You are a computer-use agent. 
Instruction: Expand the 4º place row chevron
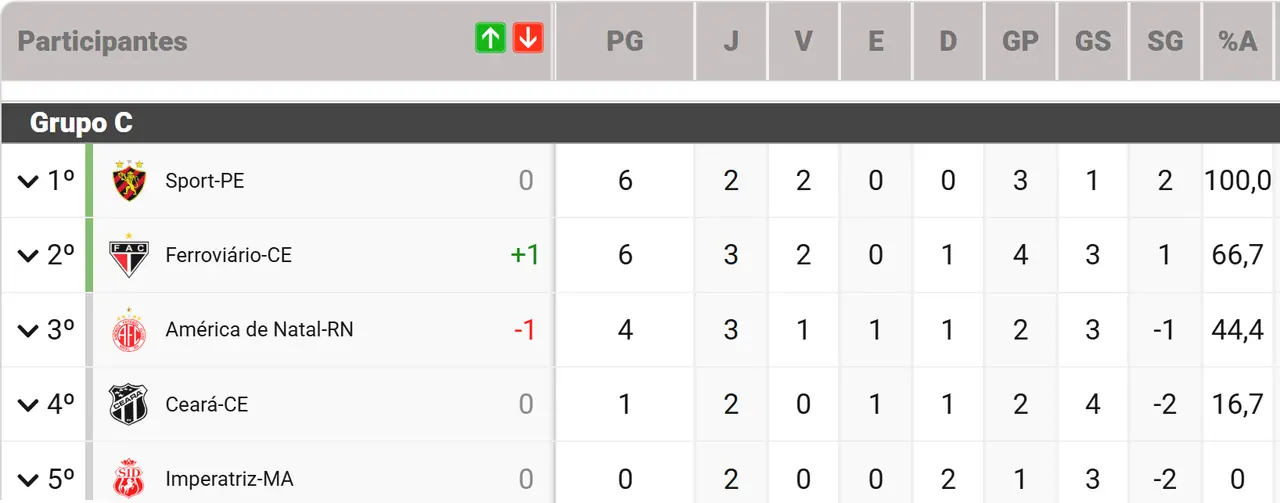coord(27,405)
